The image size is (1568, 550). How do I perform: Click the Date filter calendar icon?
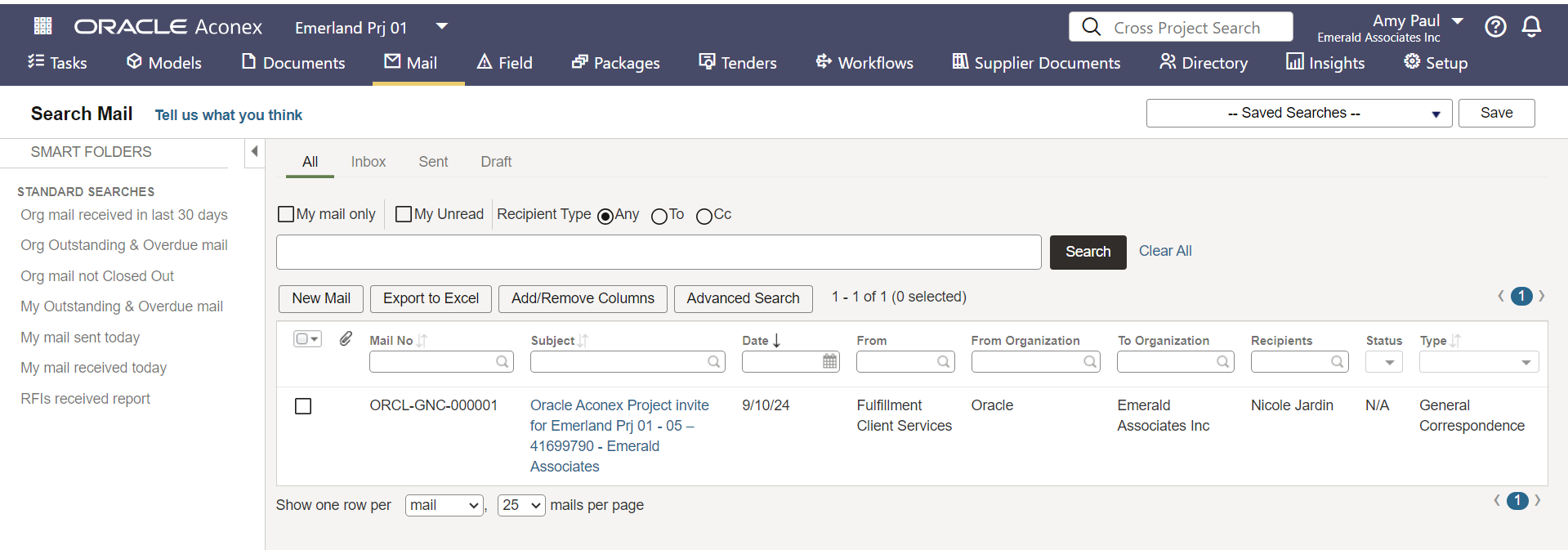point(829,361)
